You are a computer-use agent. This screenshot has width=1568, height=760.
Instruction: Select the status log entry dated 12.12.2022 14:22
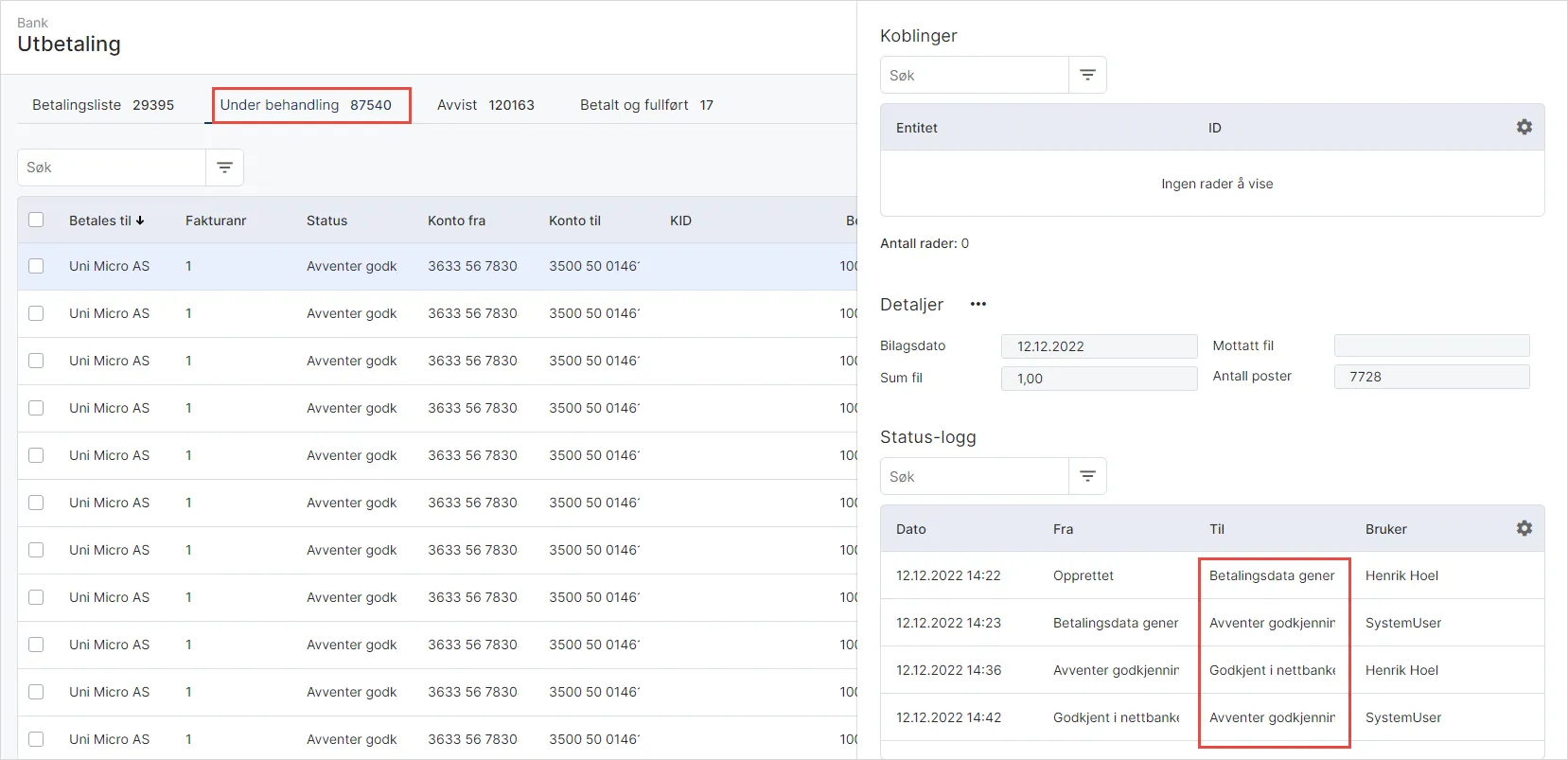(x=1212, y=575)
